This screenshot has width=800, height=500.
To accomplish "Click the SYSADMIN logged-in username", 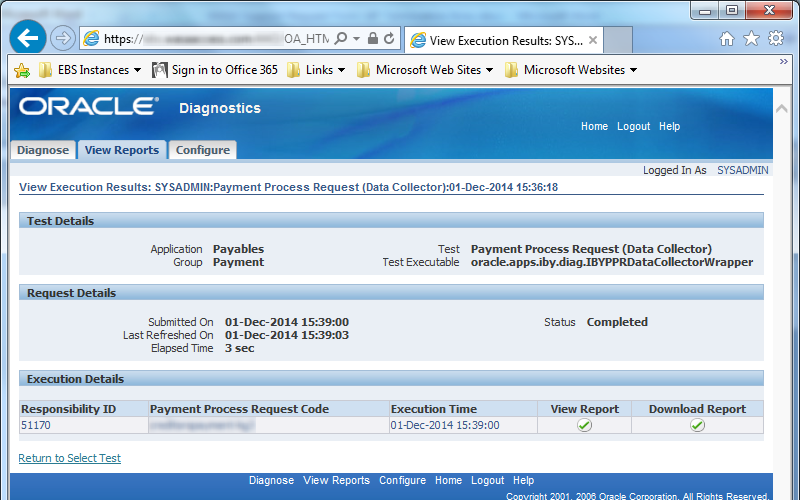I will coord(743,170).
